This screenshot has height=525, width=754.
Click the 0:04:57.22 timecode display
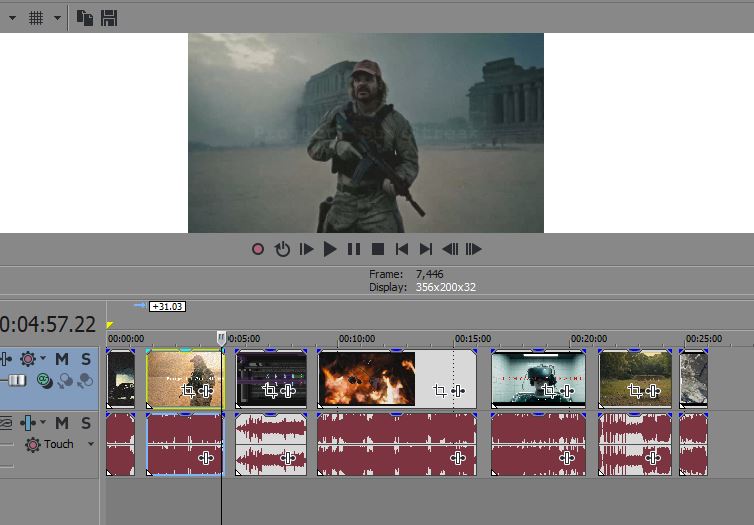click(x=48, y=325)
